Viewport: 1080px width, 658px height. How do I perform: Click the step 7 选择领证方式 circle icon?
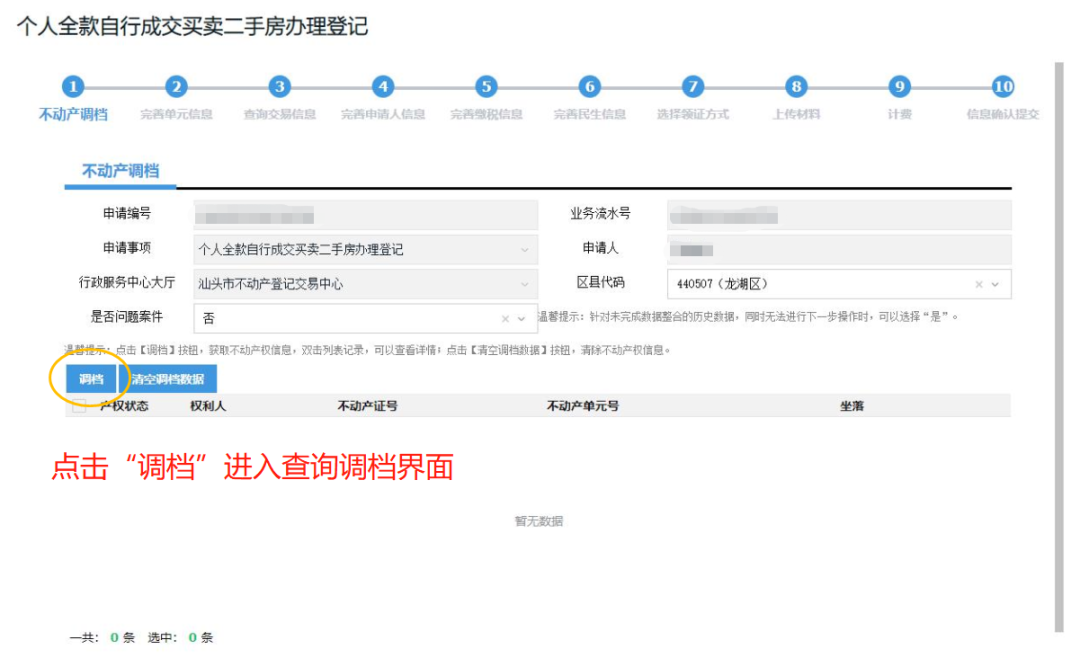click(692, 87)
